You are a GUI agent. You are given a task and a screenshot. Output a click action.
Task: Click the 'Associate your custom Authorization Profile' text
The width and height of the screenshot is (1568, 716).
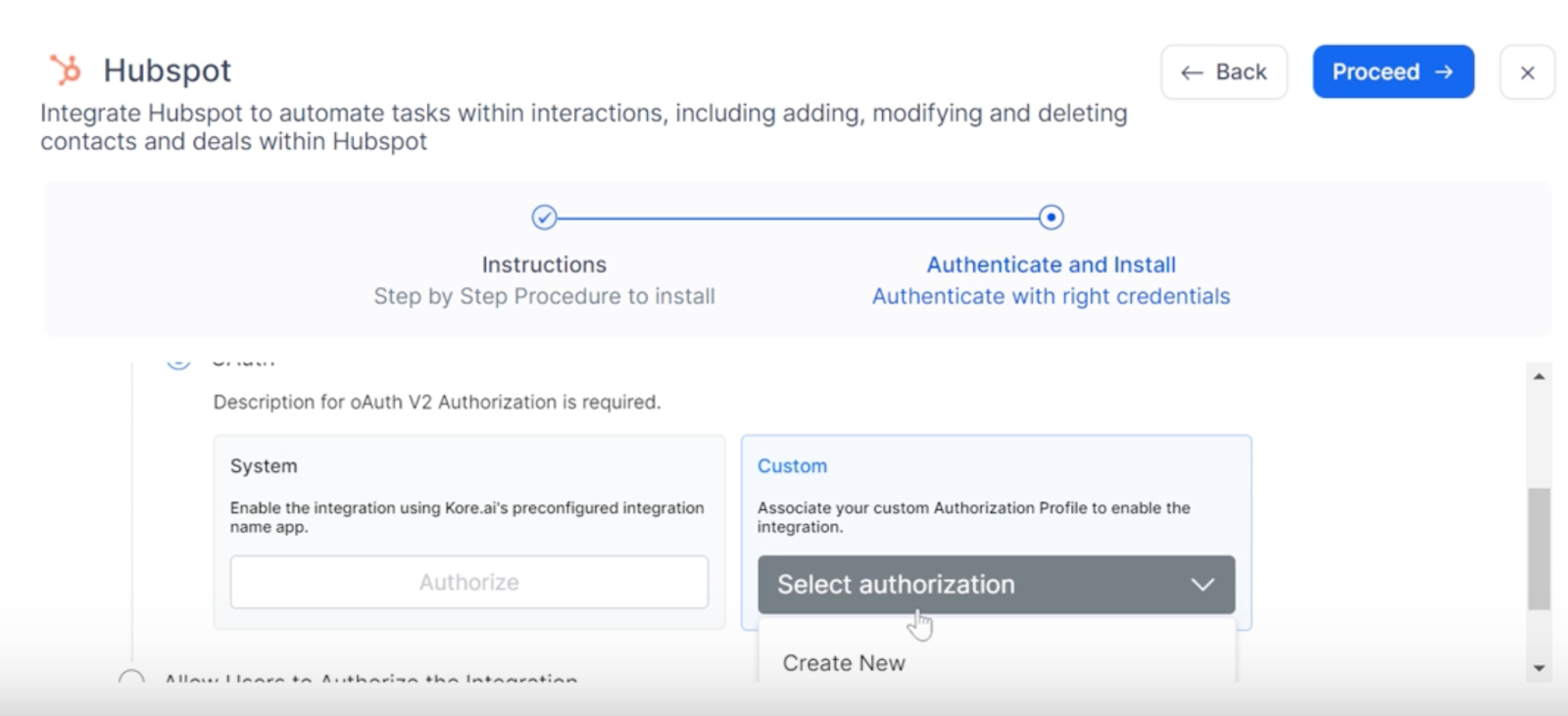coord(973,517)
